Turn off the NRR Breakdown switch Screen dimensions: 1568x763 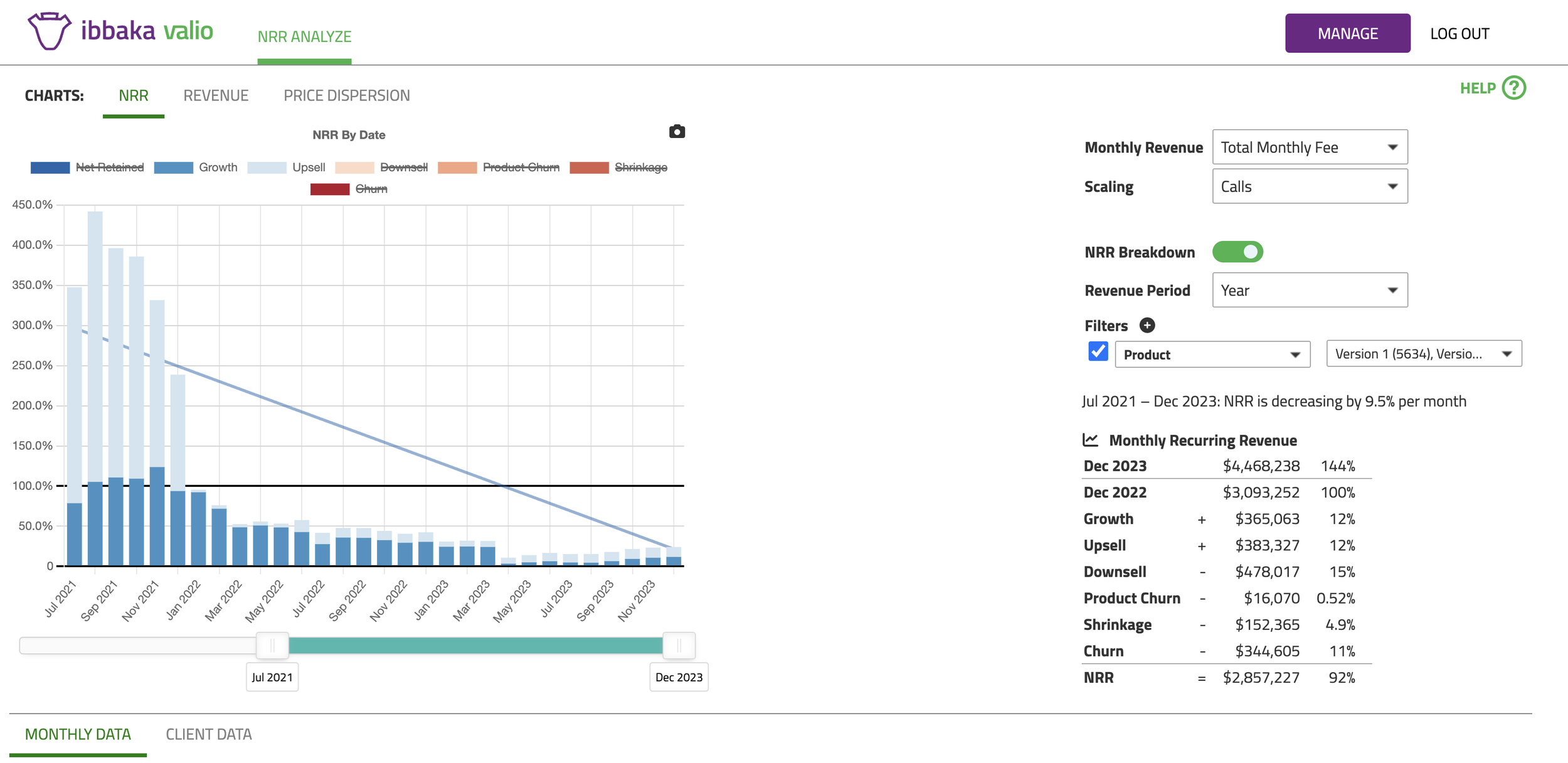pyautogui.click(x=1237, y=252)
